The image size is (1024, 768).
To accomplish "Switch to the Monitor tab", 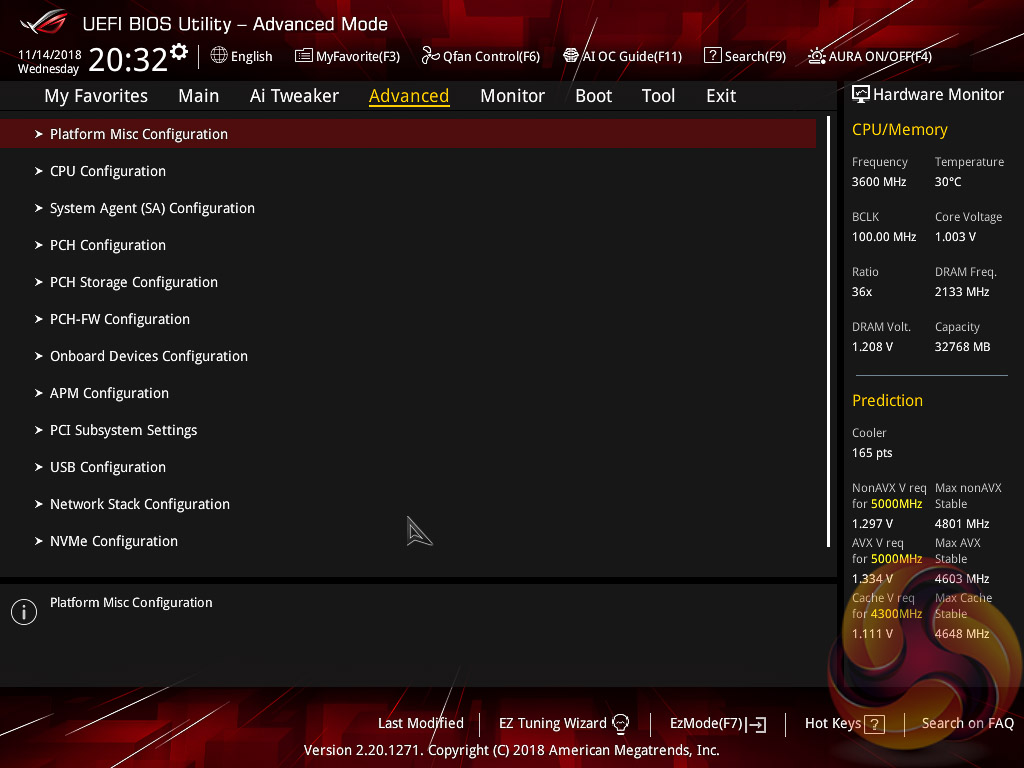I will click(513, 96).
